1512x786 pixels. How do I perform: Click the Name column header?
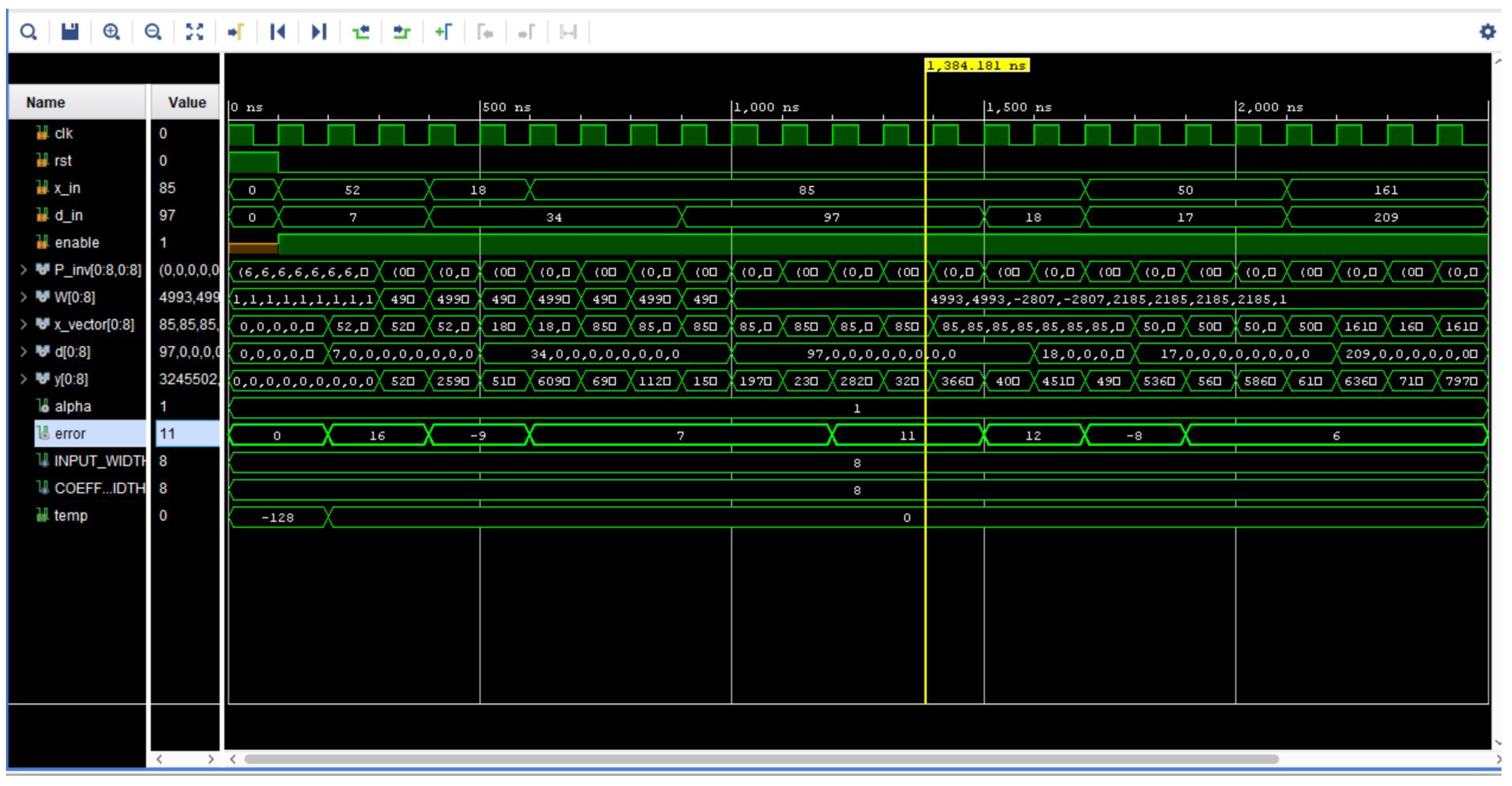click(x=46, y=103)
